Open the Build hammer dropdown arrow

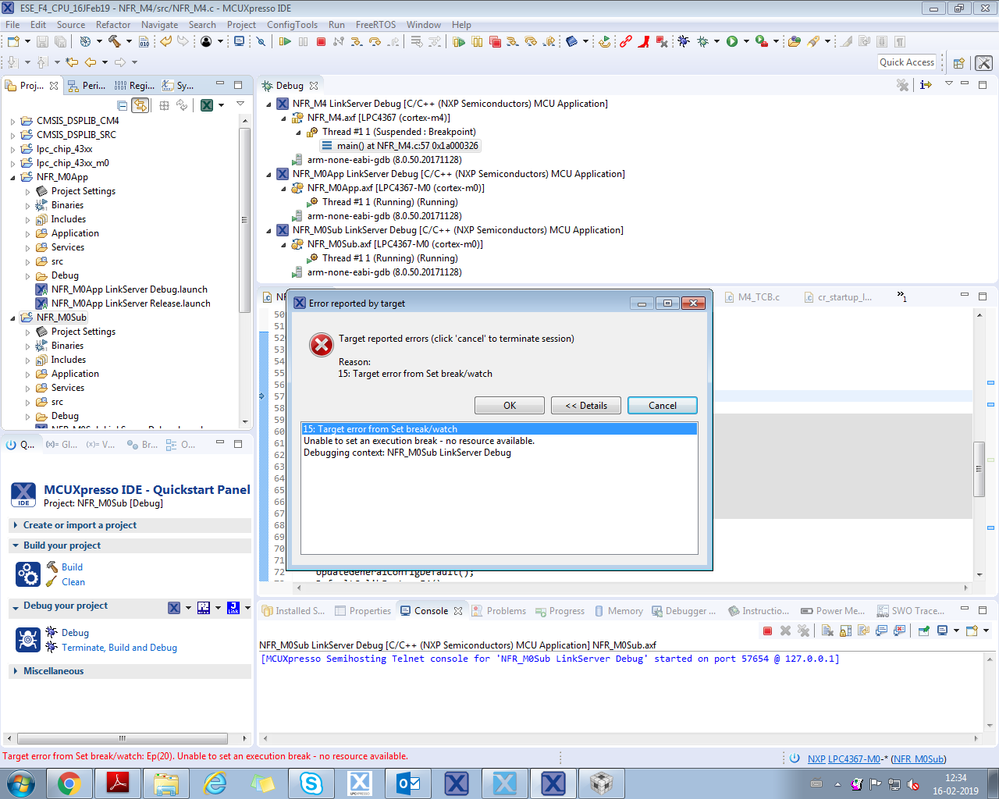pyautogui.click(x=129, y=42)
